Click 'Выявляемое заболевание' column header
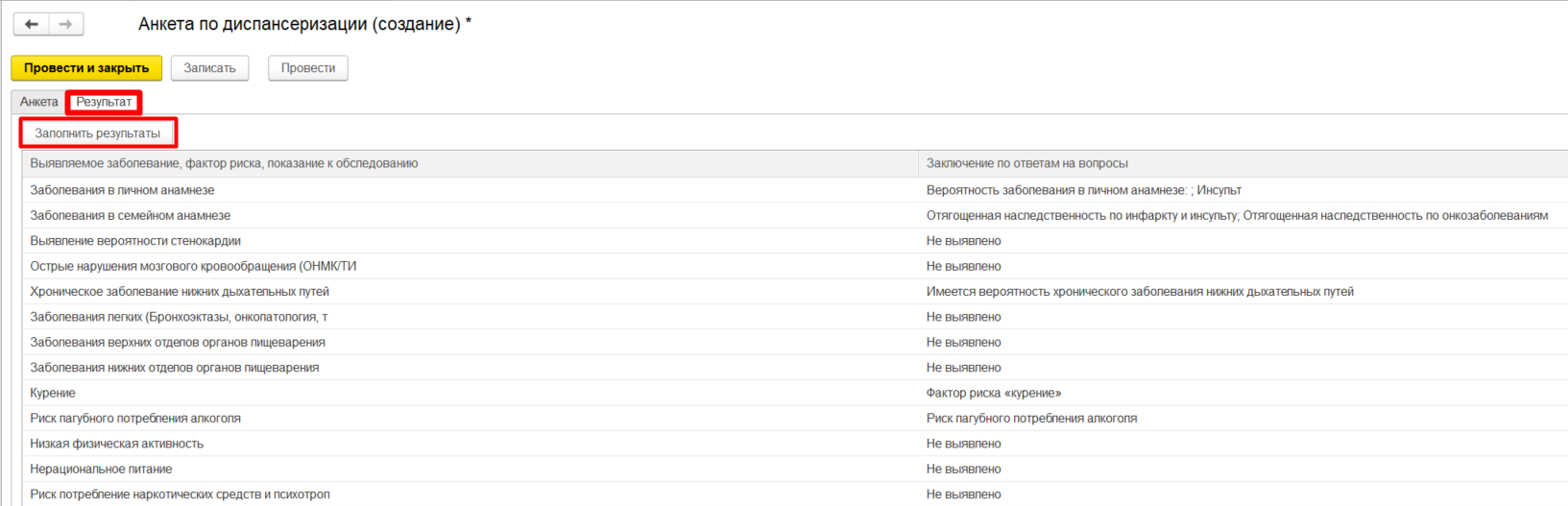This screenshot has height=506, width=1568. (x=224, y=163)
